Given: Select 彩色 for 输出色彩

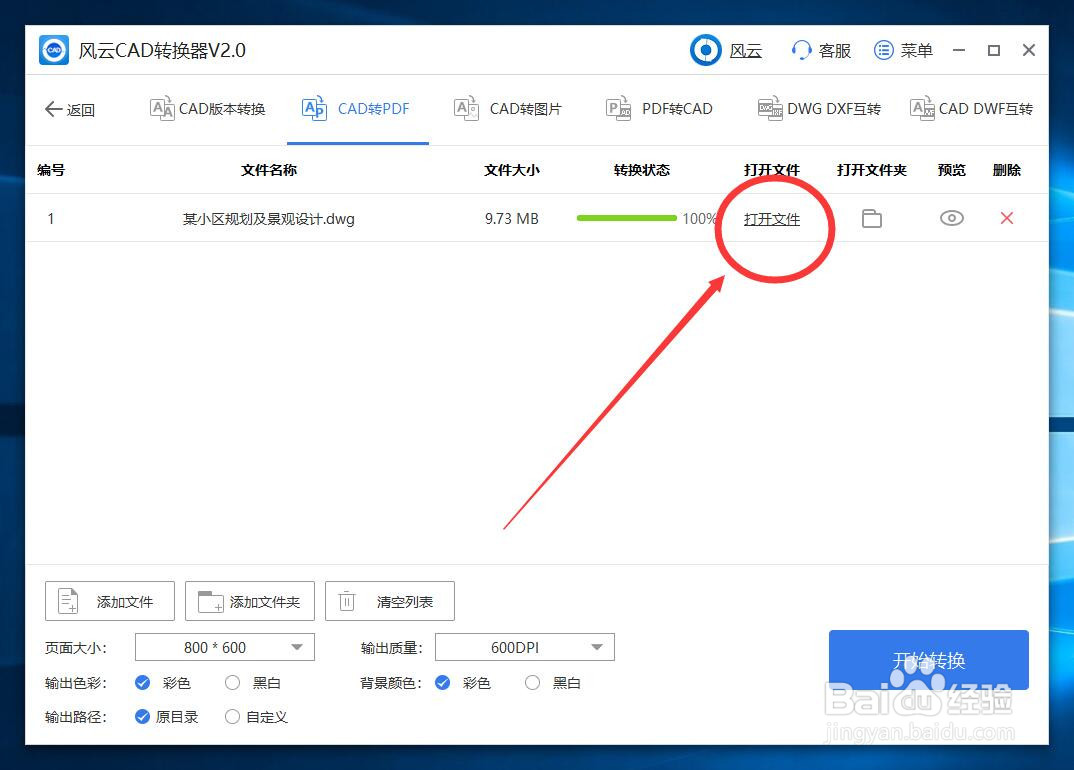Looking at the screenshot, I should 142,682.
